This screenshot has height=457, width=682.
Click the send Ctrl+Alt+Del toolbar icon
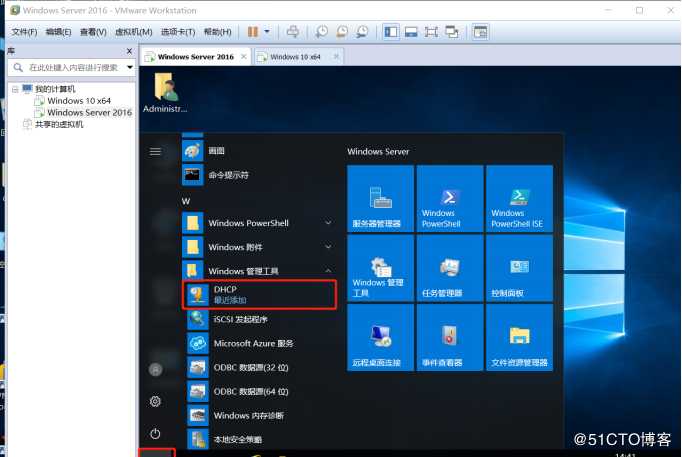pos(293,32)
